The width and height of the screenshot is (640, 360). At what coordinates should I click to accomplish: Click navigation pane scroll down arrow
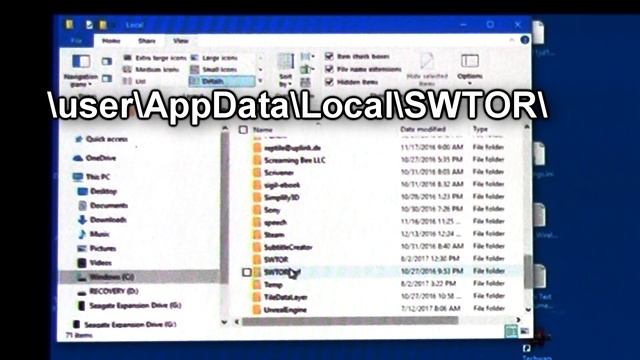tap(224, 322)
